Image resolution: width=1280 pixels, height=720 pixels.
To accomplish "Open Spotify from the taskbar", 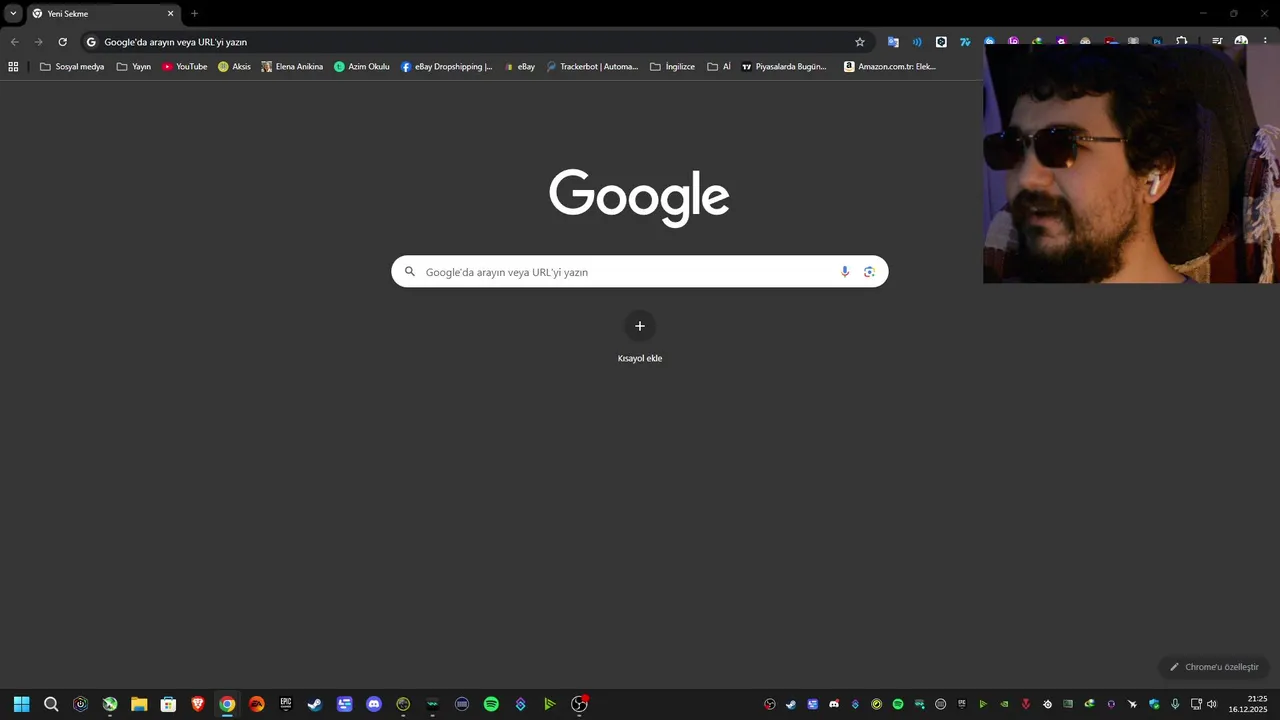I will coord(491,704).
